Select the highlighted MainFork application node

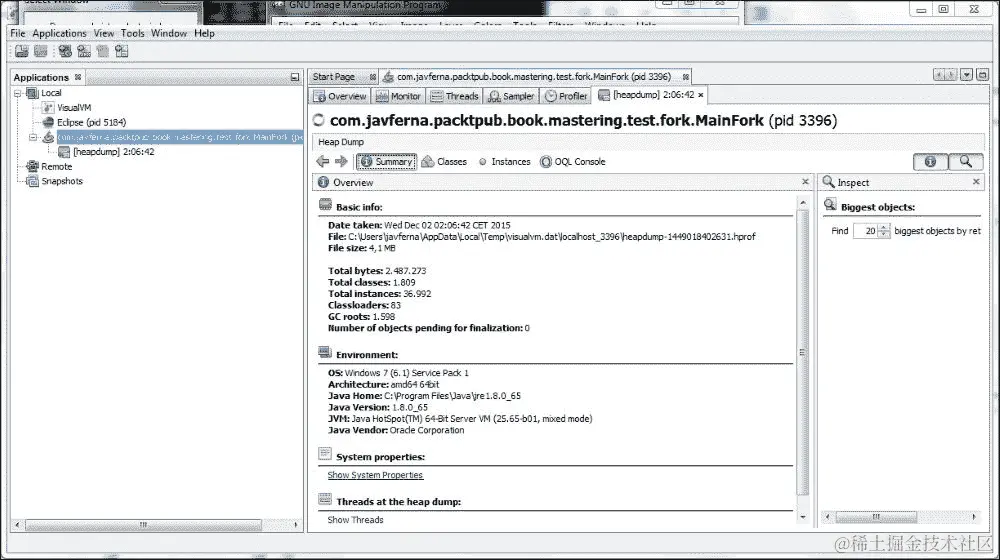(x=179, y=137)
